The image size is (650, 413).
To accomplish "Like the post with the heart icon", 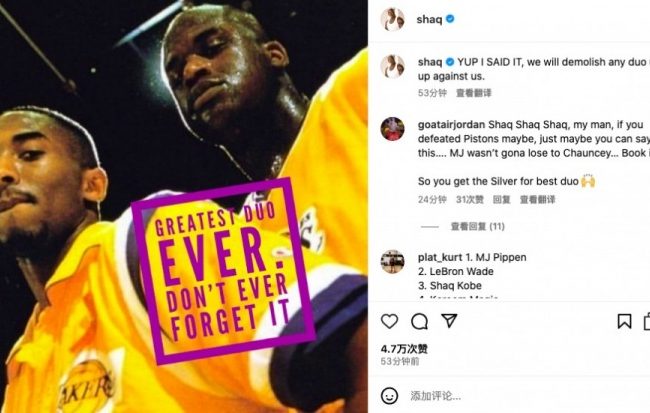I will coord(389,321).
